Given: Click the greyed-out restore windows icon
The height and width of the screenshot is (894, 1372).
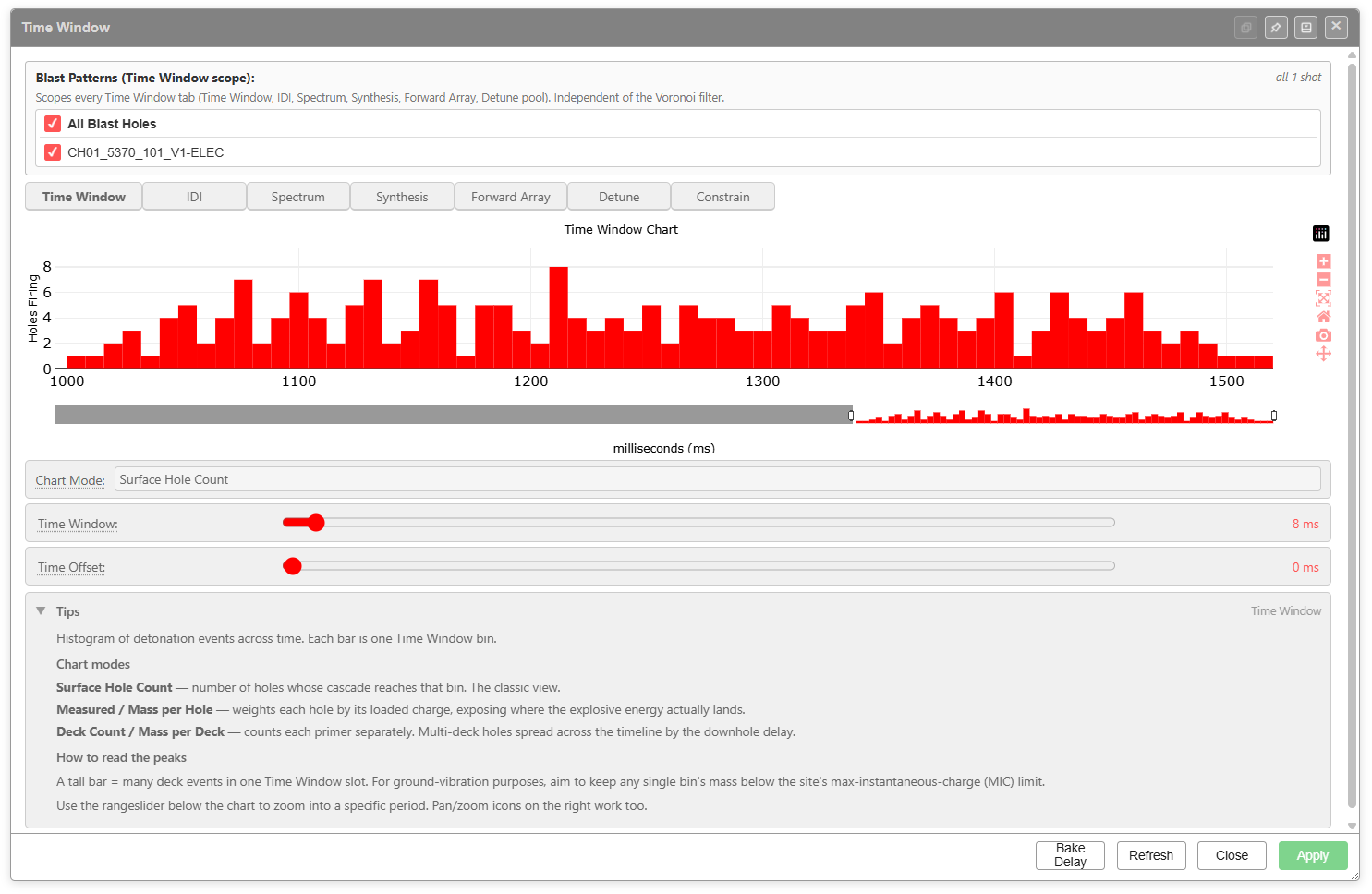Looking at the screenshot, I should point(1245,28).
